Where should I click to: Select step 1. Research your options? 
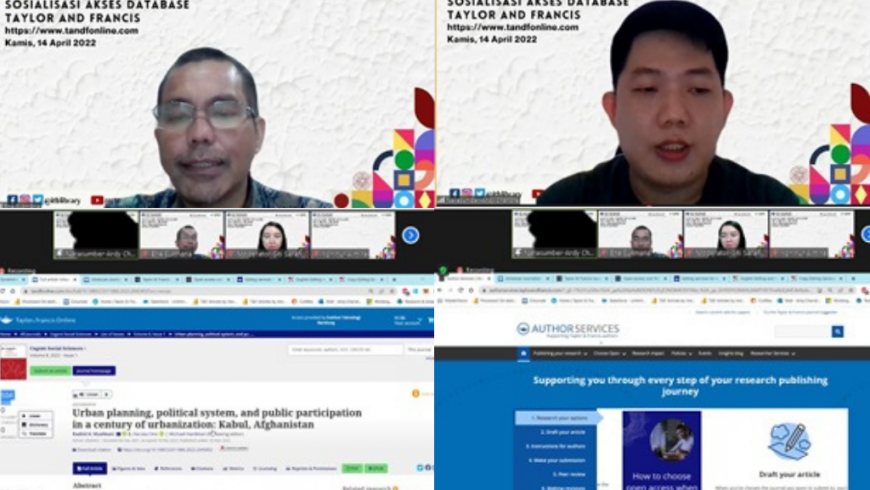[558, 418]
